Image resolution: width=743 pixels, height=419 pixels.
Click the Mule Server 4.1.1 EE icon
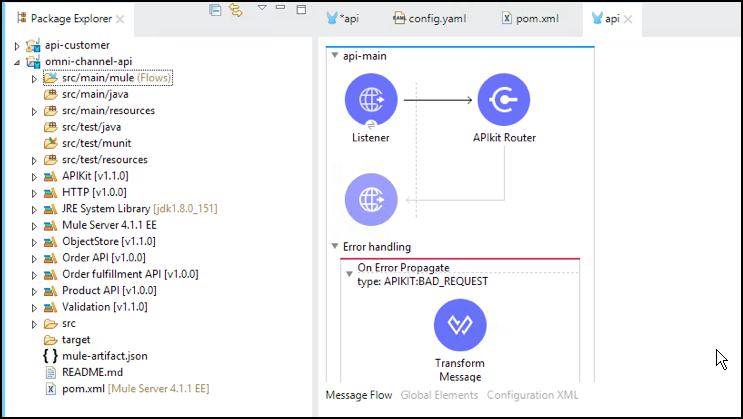51,225
